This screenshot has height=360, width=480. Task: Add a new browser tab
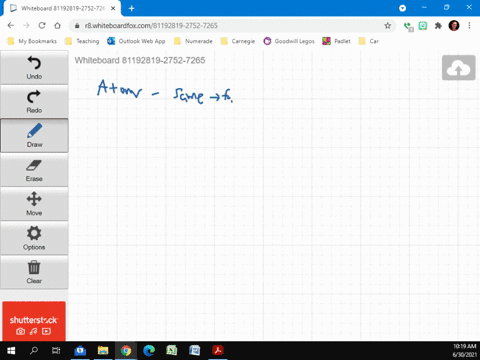[131, 8]
